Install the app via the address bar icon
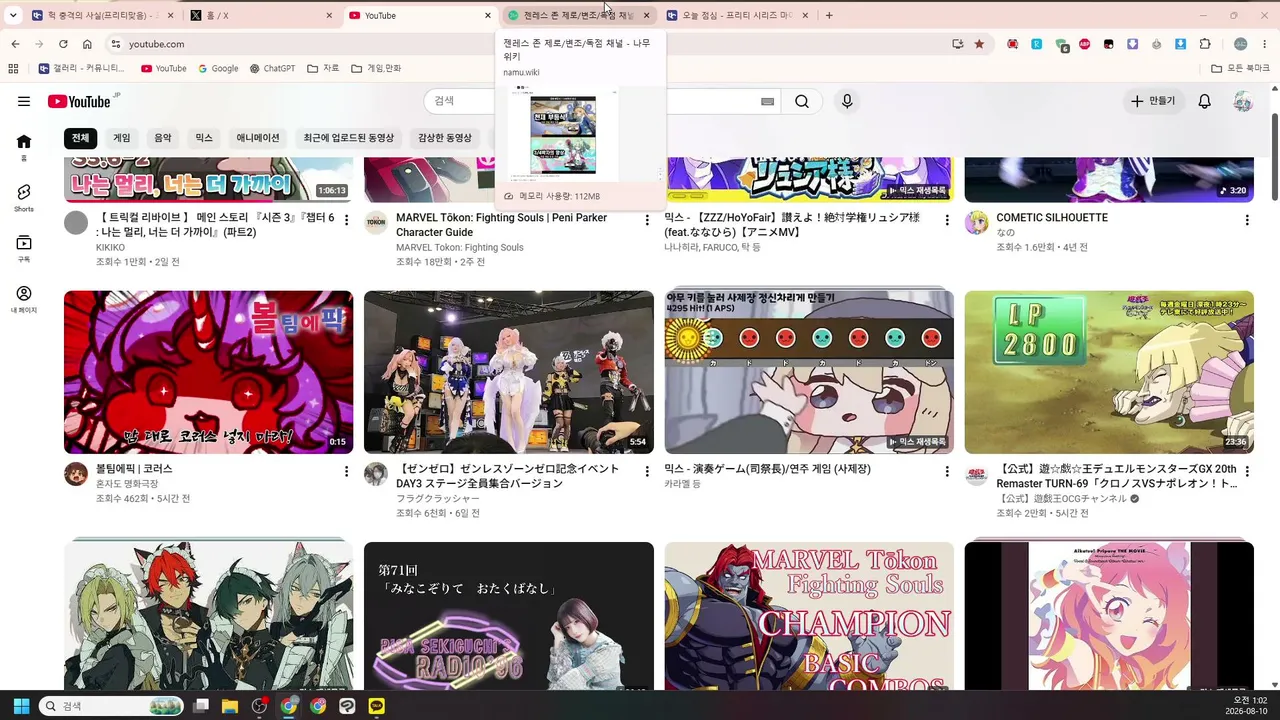The height and width of the screenshot is (720, 1280). click(958, 44)
